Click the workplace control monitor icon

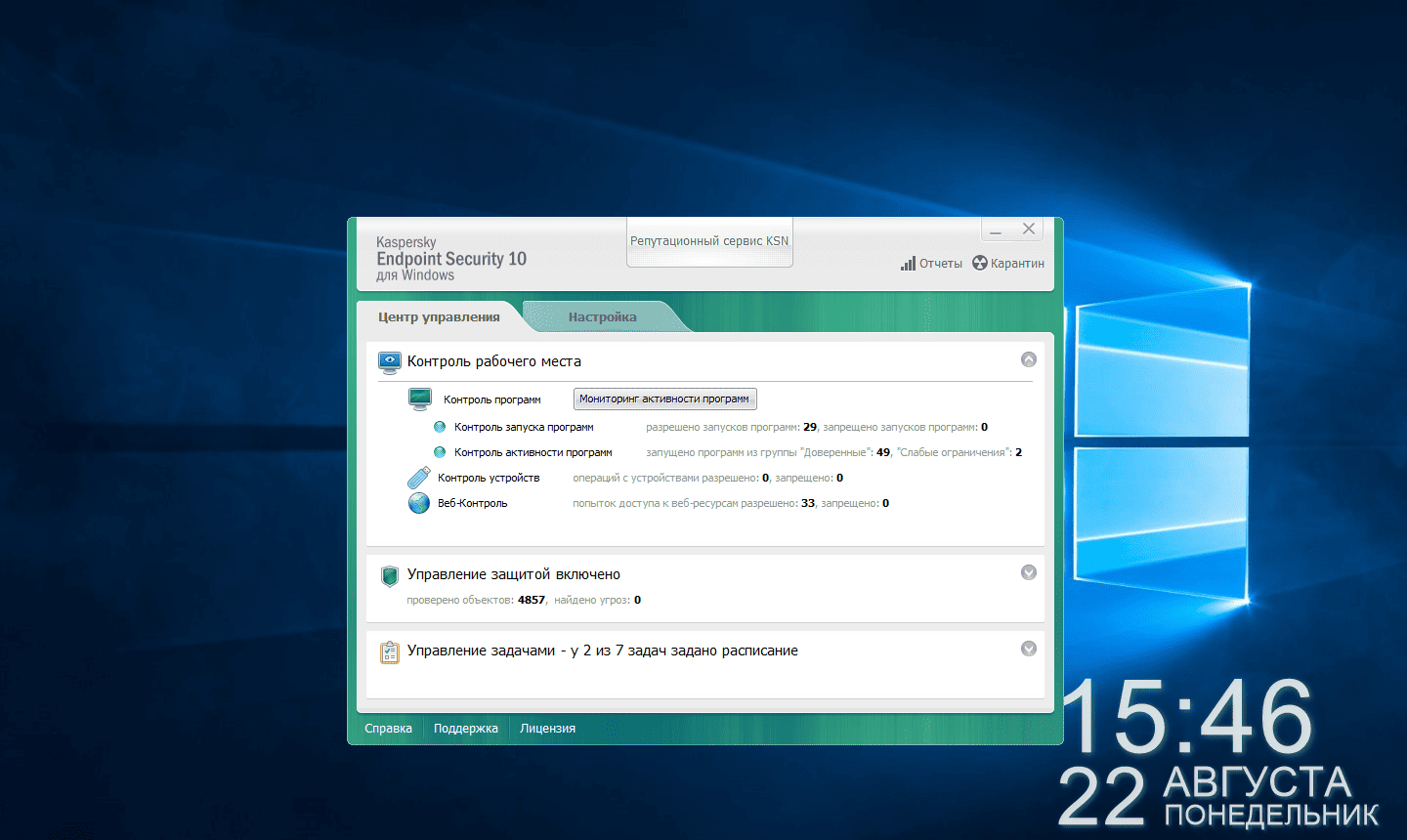390,362
